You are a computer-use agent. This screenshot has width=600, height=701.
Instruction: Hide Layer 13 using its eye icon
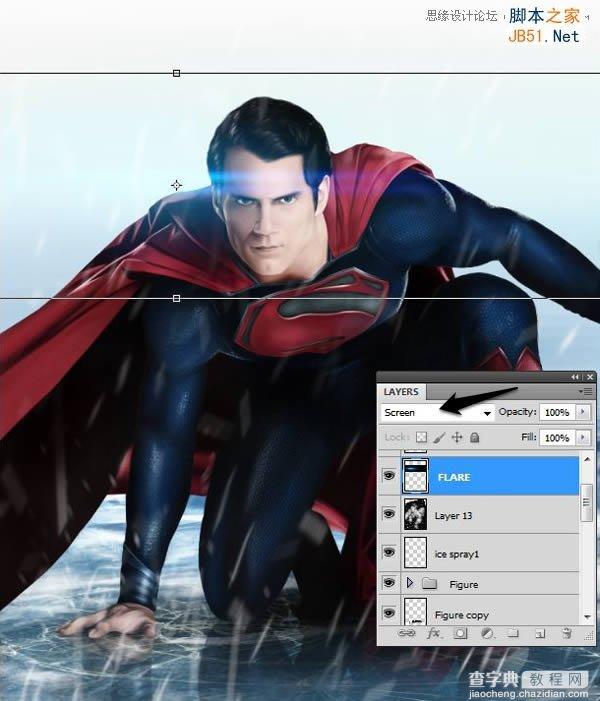(389, 514)
